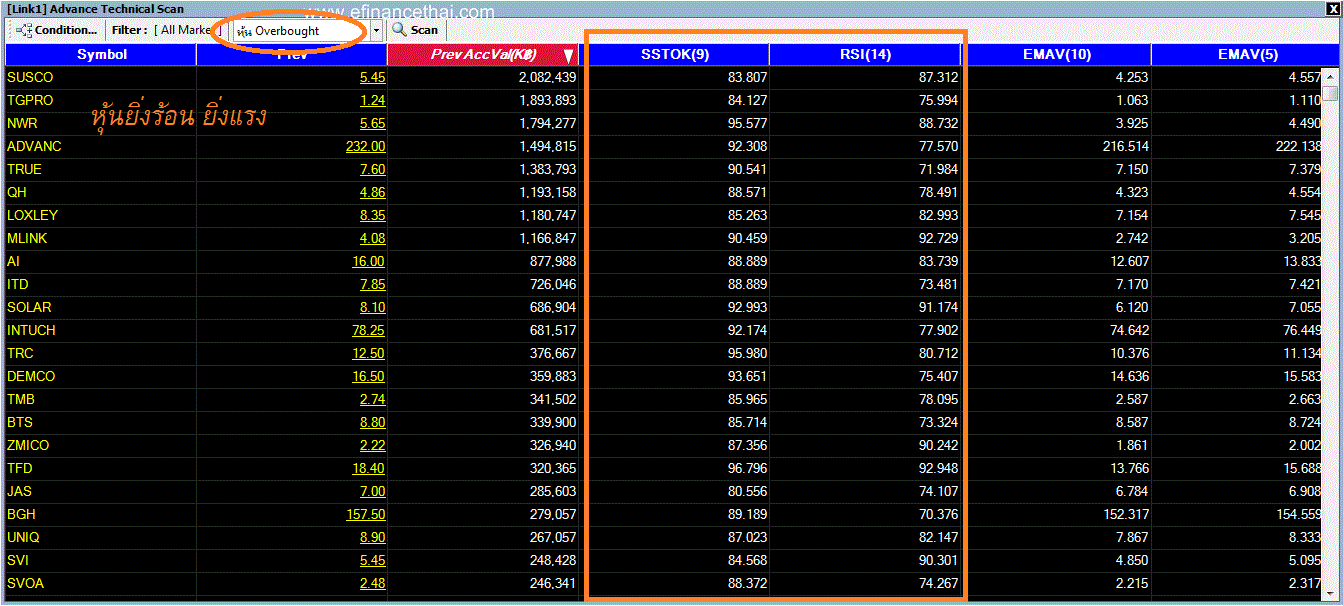Select the LOXLEY symbol
This screenshot has height=606, width=1344.
(x=33, y=215)
